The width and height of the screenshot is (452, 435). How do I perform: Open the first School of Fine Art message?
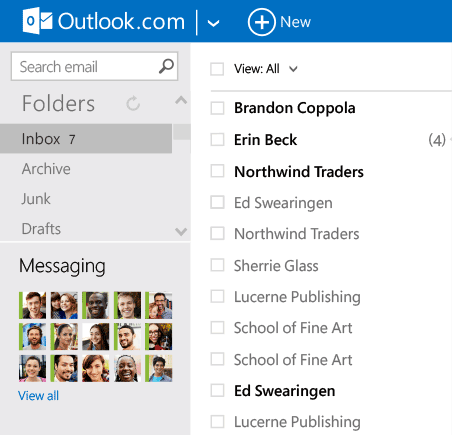tap(293, 328)
